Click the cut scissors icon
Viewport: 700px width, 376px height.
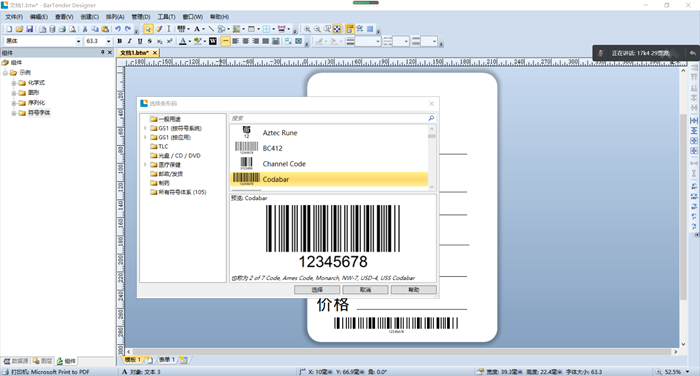click(x=85, y=29)
